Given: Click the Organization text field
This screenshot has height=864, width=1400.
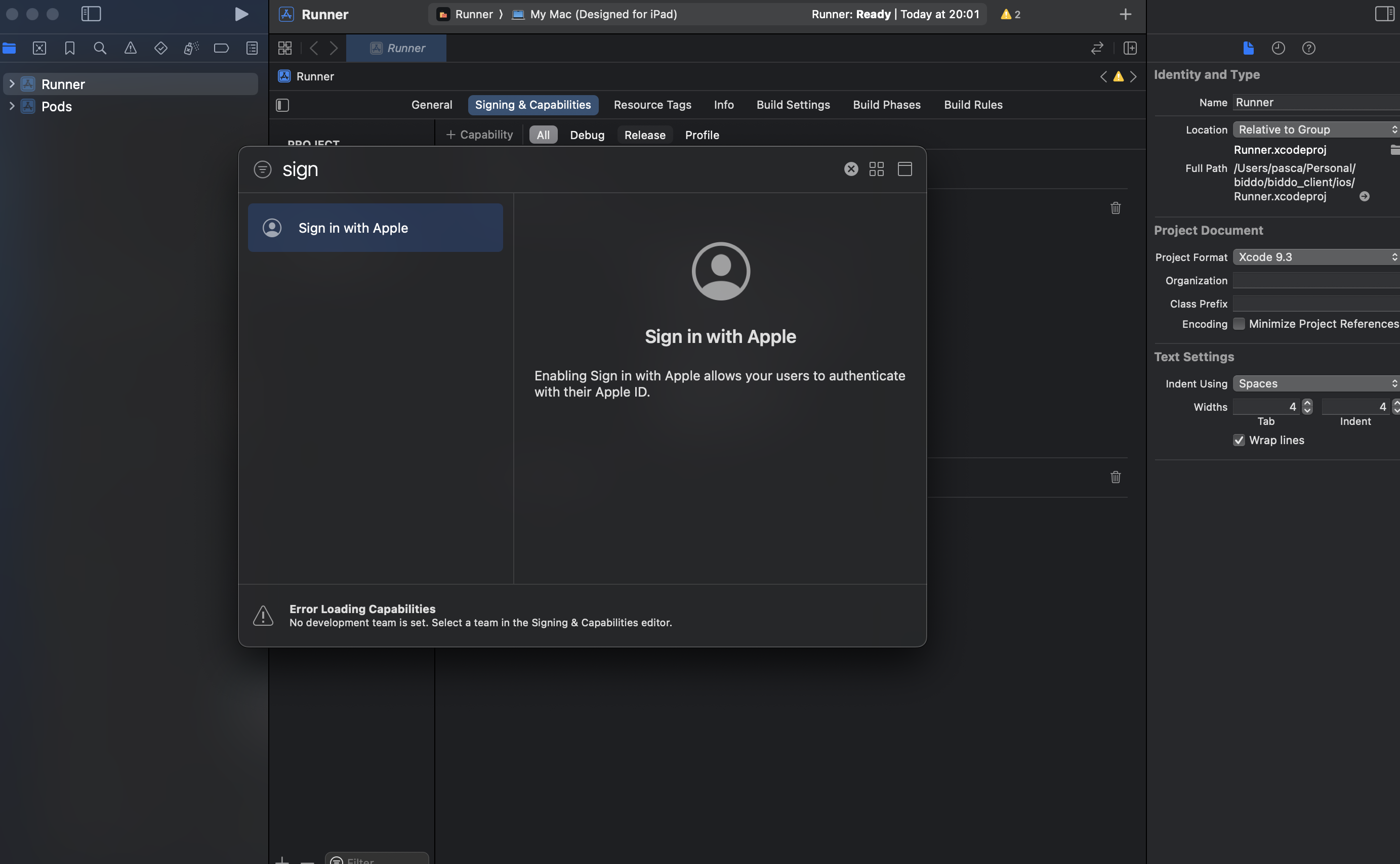Looking at the screenshot, I should 1316,281.
